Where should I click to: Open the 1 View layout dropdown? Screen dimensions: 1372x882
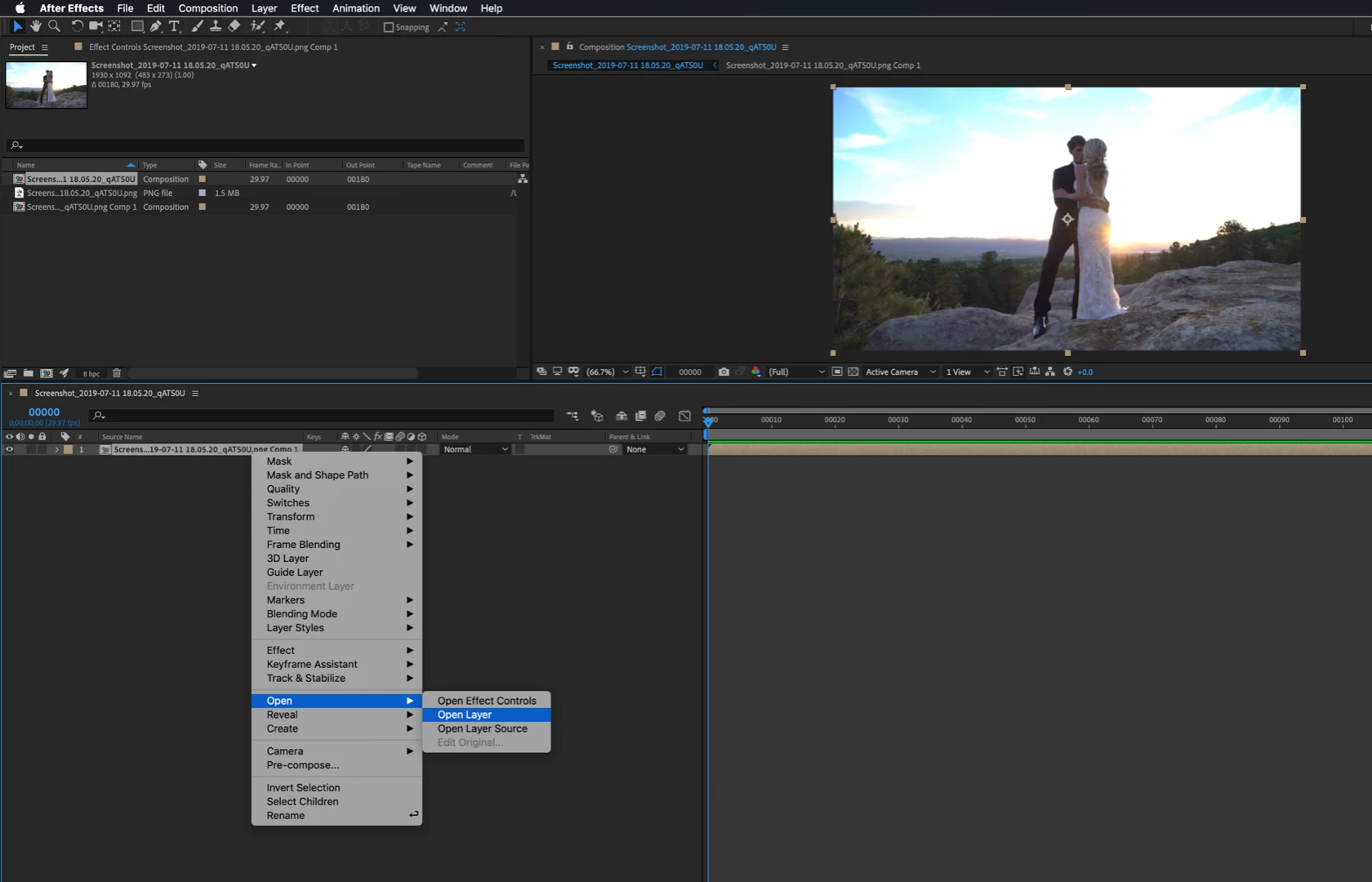(968, 372)
